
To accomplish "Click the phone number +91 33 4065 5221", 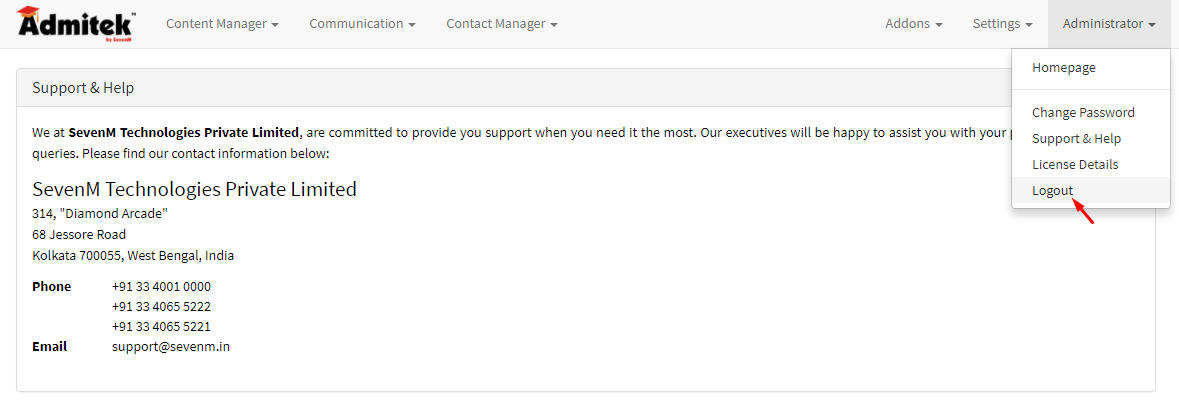I will [161, 327].
